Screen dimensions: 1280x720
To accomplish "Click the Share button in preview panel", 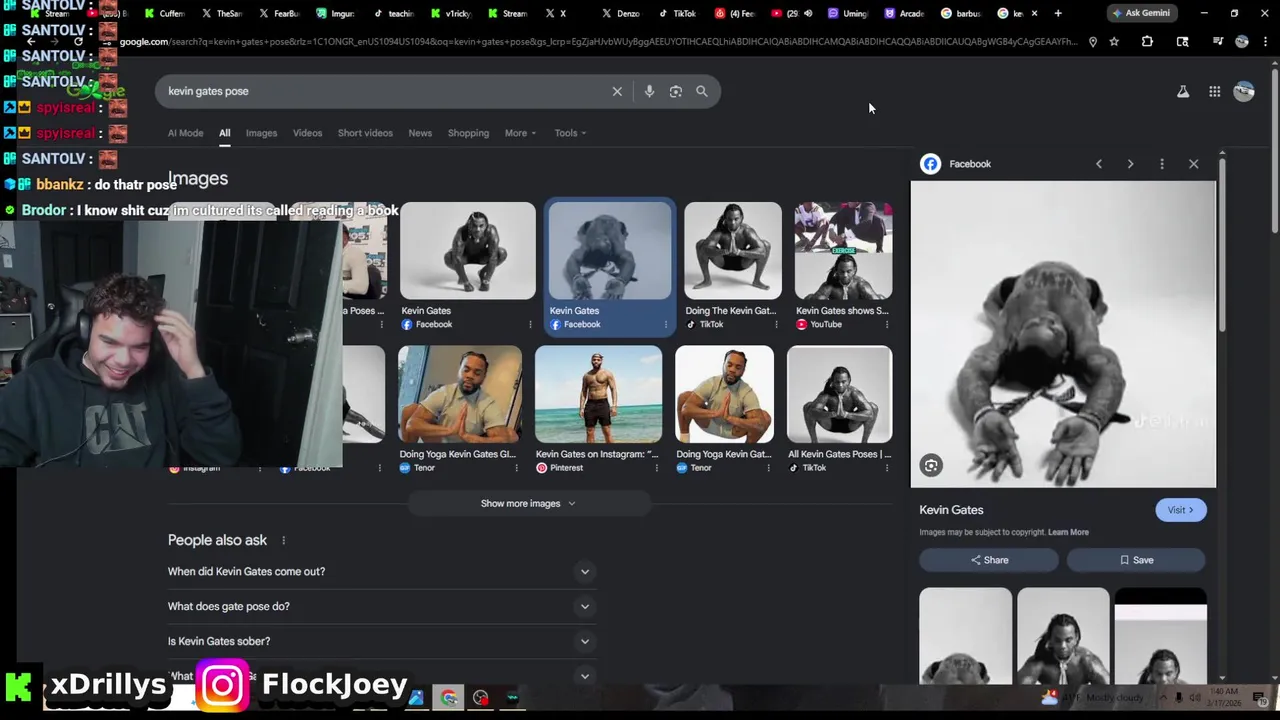I will (989, 560).
